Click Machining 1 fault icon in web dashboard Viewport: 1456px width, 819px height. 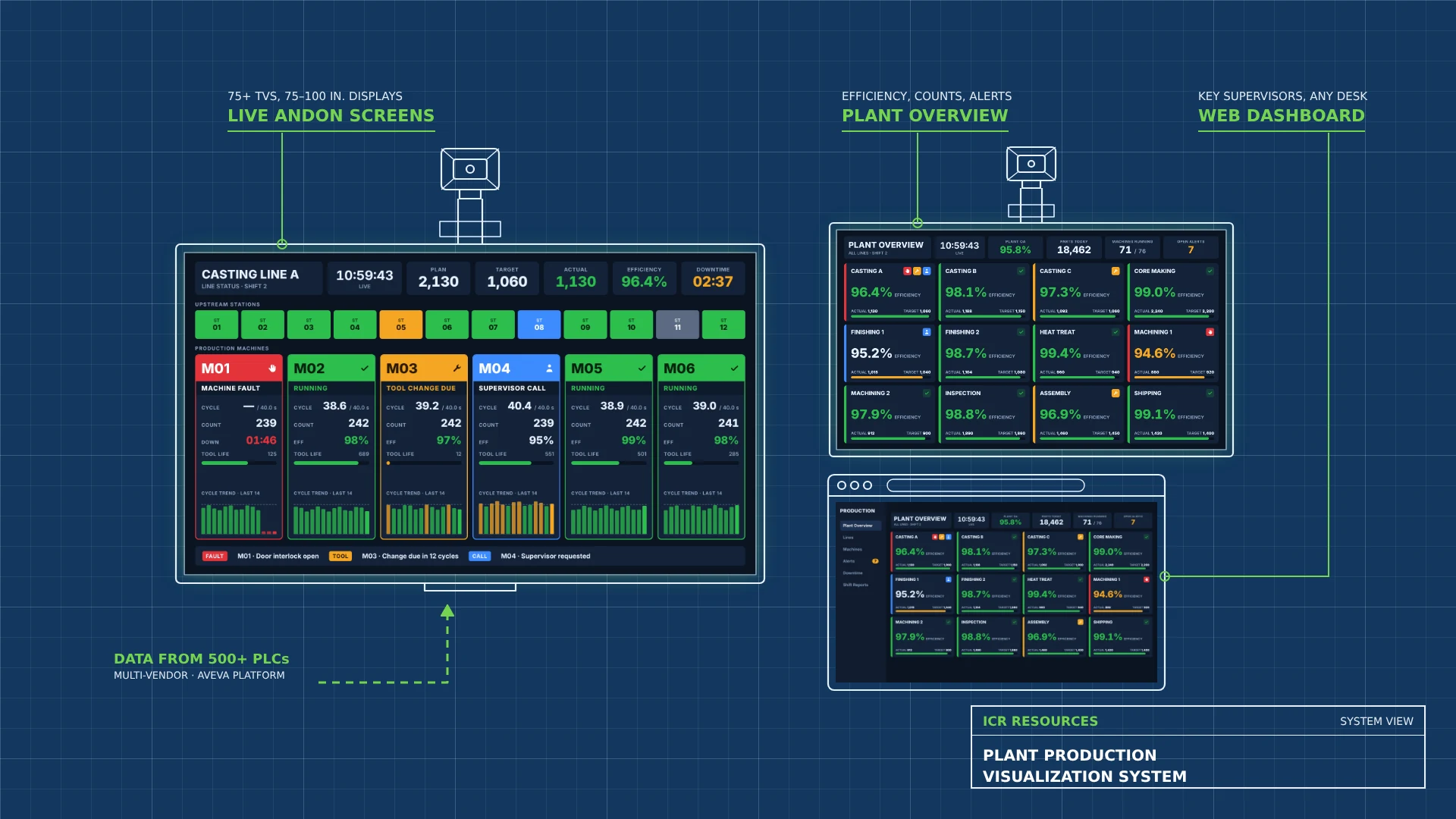click(1147, 579)
